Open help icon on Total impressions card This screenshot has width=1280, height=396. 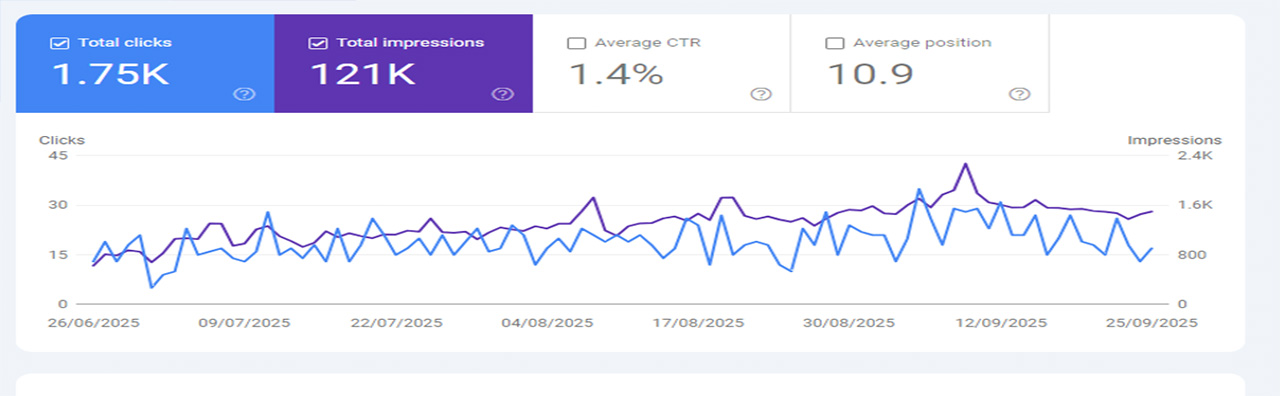503,94
